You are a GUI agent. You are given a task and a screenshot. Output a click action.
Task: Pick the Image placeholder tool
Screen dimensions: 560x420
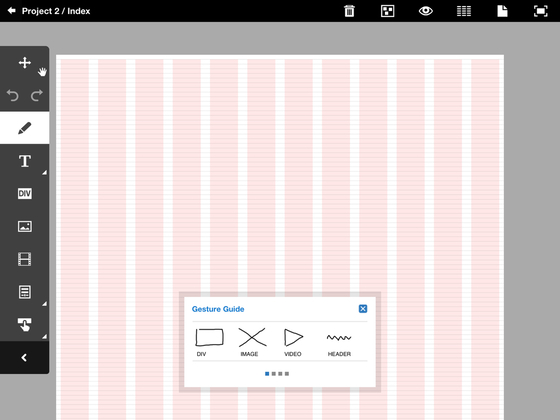[x=25, y=226]
